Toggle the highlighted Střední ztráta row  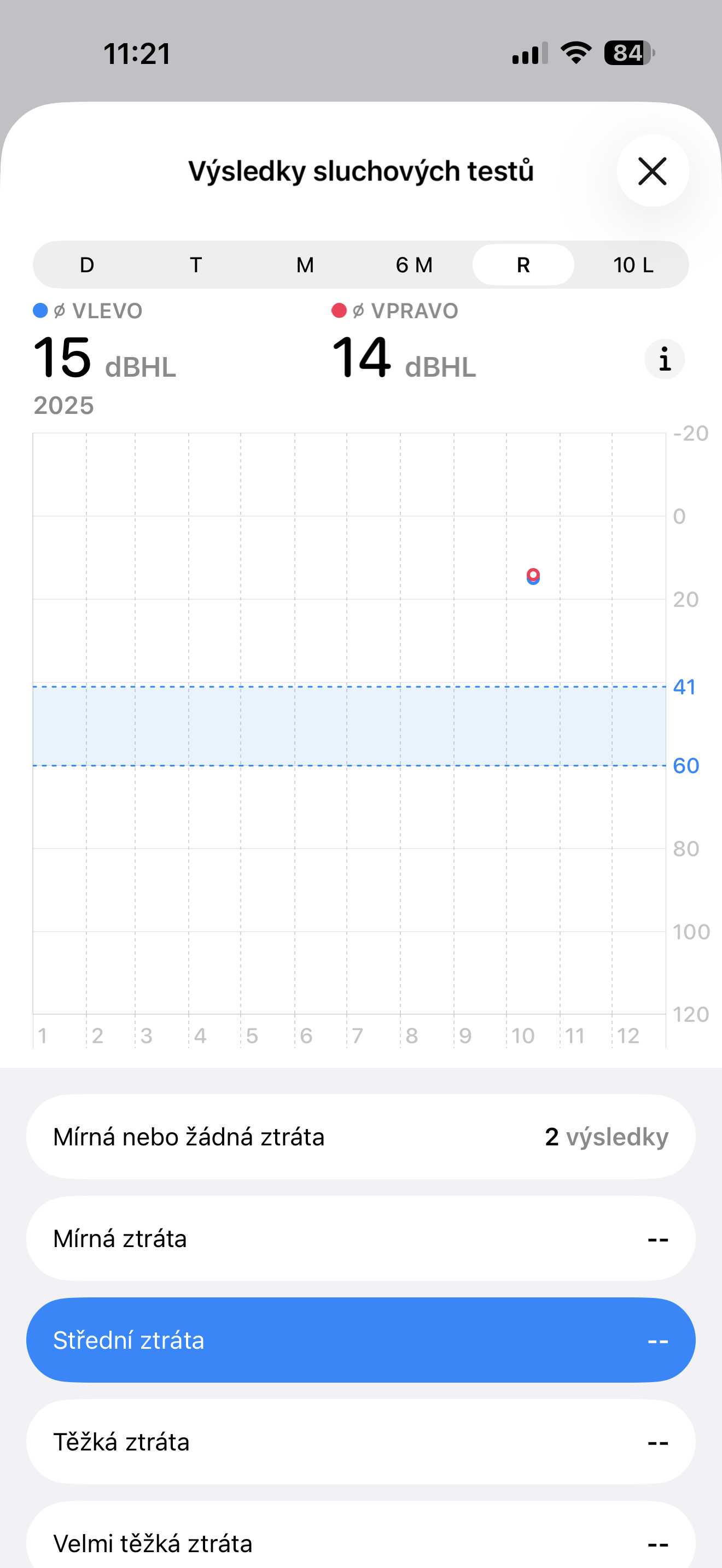pyautogui.click(x=360, y=1339)
